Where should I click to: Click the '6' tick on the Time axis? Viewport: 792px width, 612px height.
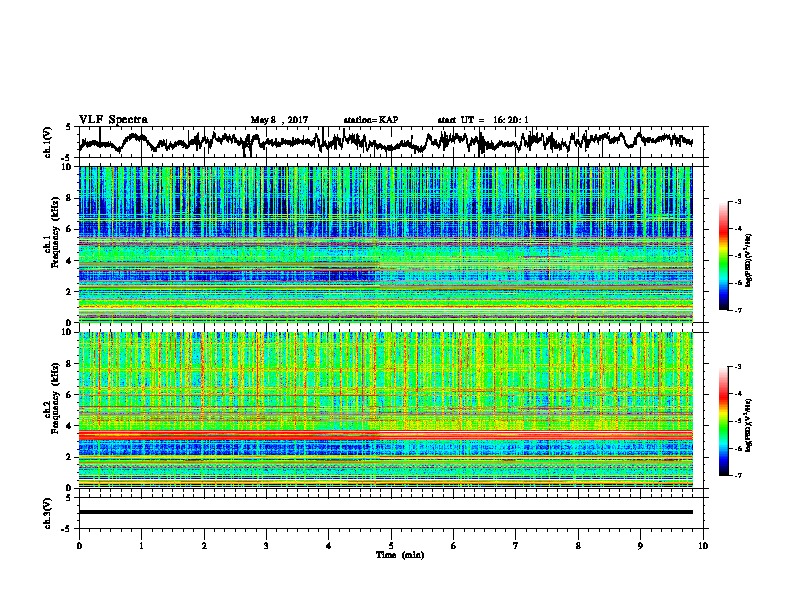tap(453, 546)
